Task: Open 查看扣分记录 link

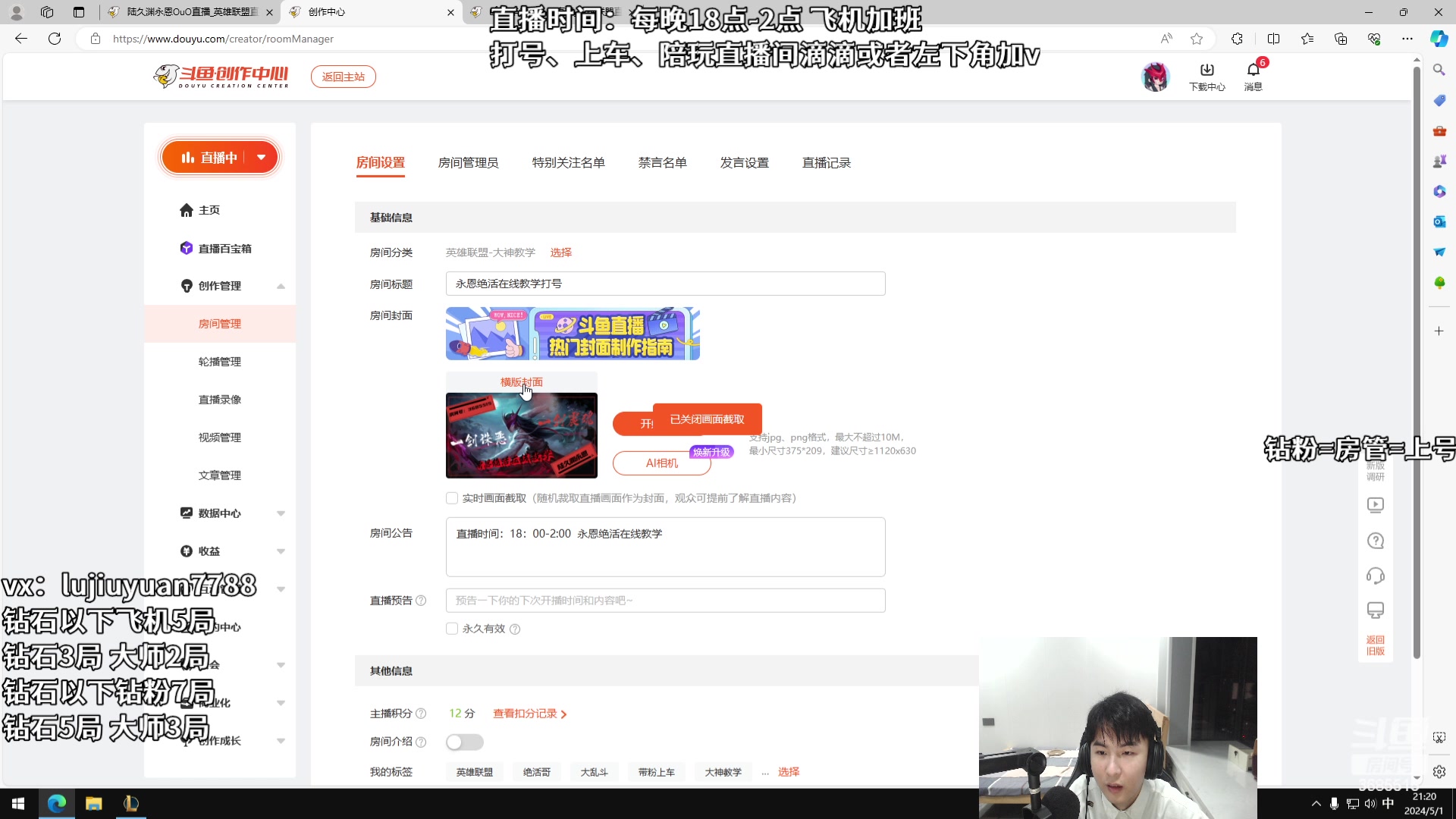Action: (x=529, y=714)
